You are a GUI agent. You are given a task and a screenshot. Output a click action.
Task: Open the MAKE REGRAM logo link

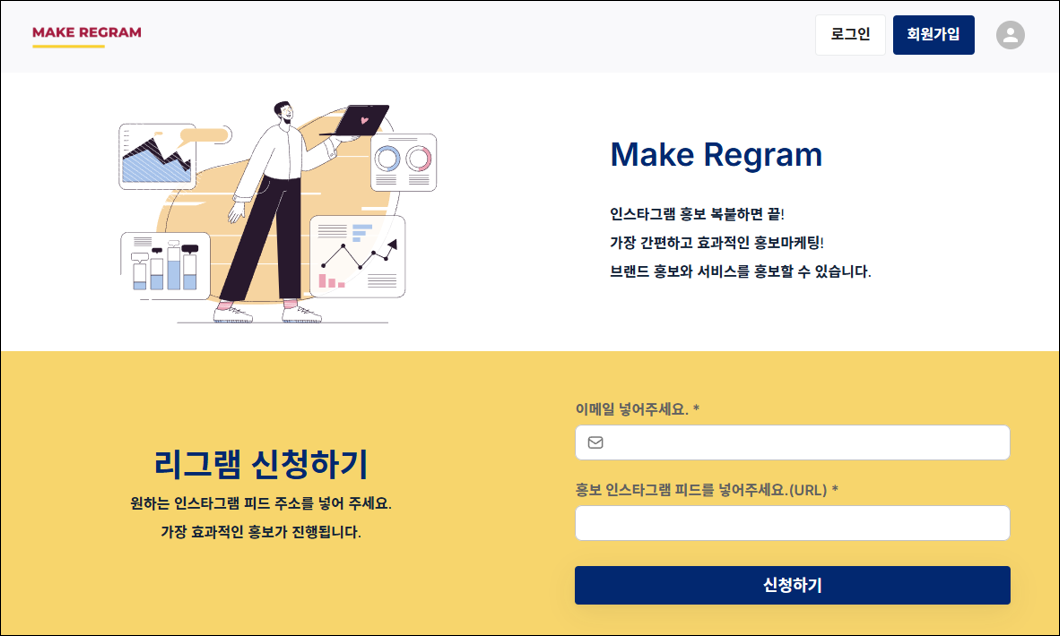click(87, 32)
